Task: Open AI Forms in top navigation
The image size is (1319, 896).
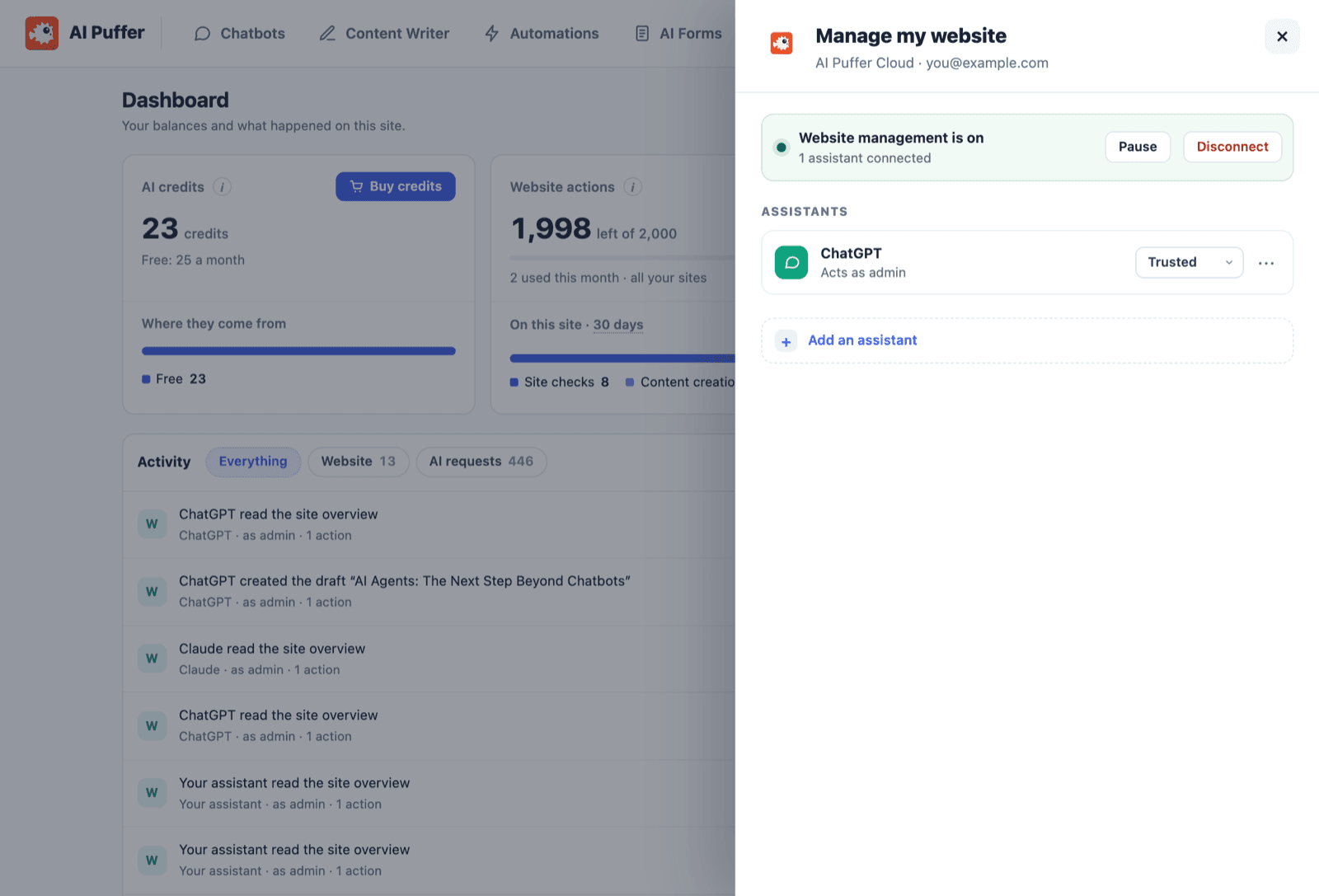Action: pos(678,34)
